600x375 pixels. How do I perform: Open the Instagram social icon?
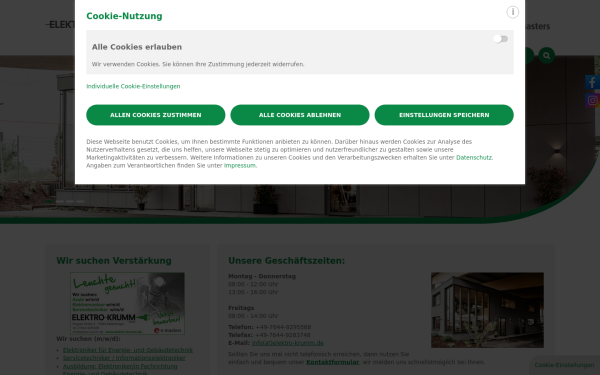point(592,101)
